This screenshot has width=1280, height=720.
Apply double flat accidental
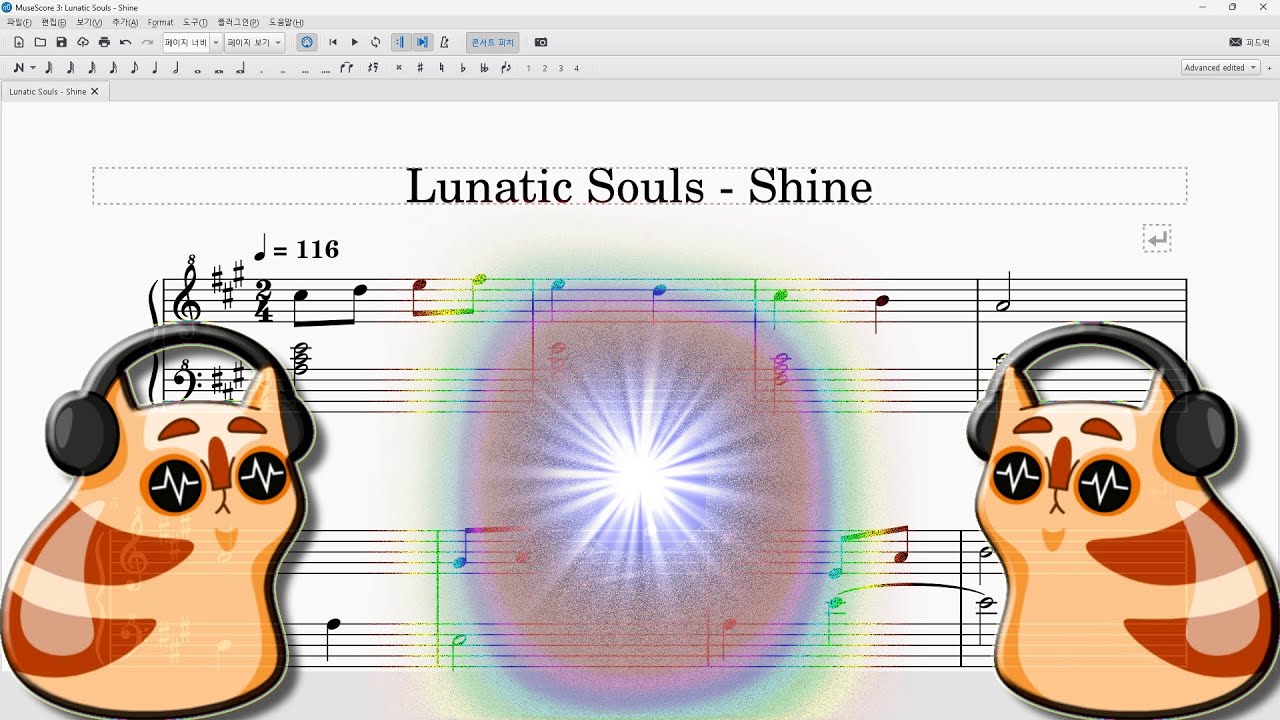484,68
